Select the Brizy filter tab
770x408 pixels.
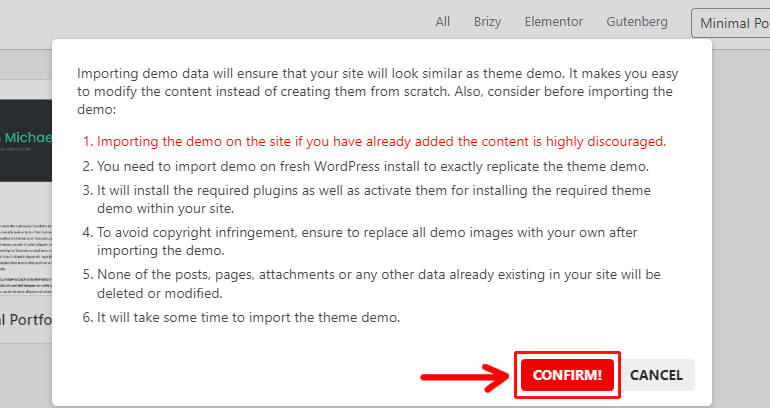pyautogui.click(x=487, y=22)
